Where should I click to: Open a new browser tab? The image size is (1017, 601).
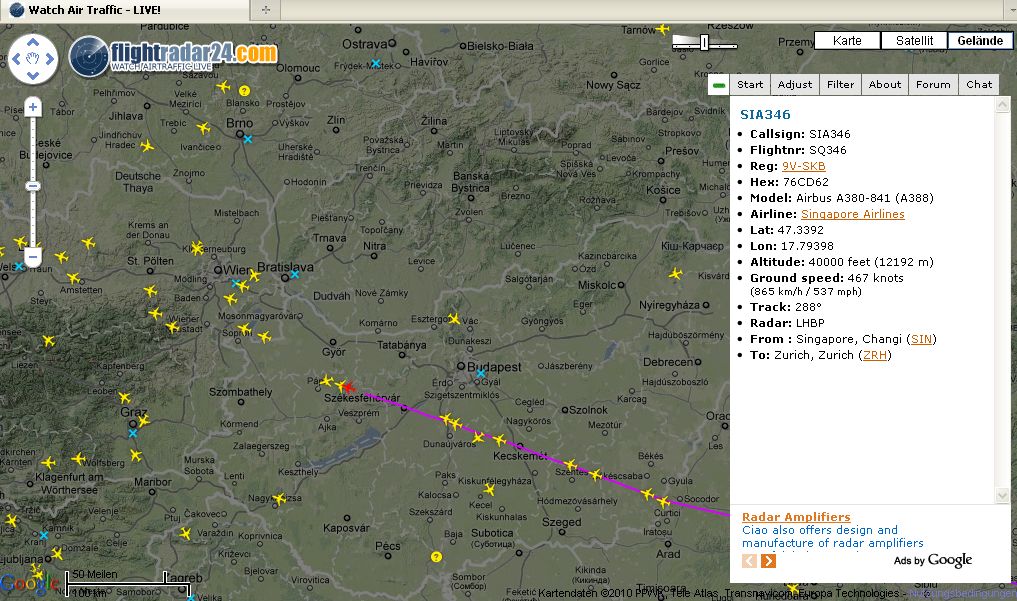point(264,9)
